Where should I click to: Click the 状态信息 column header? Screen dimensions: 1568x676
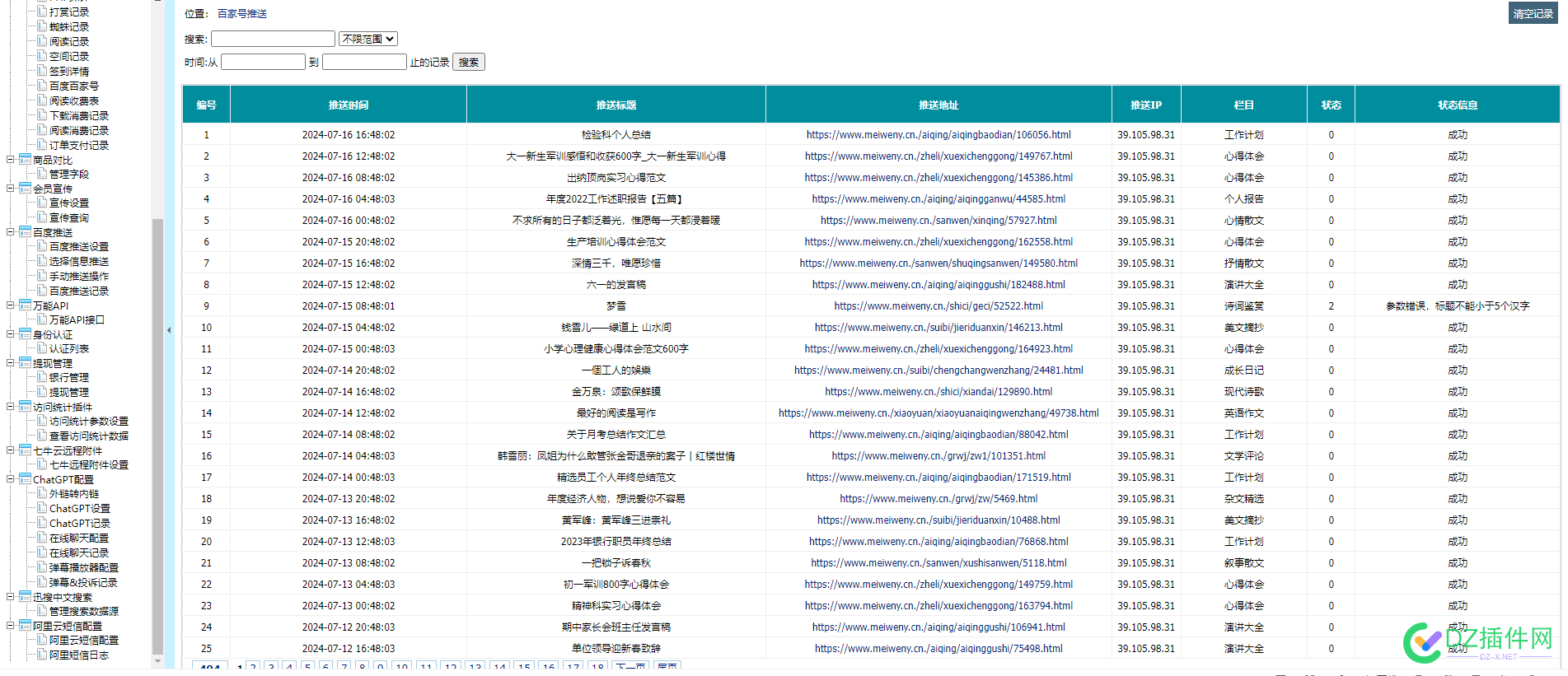click(x=1457, y=105)
